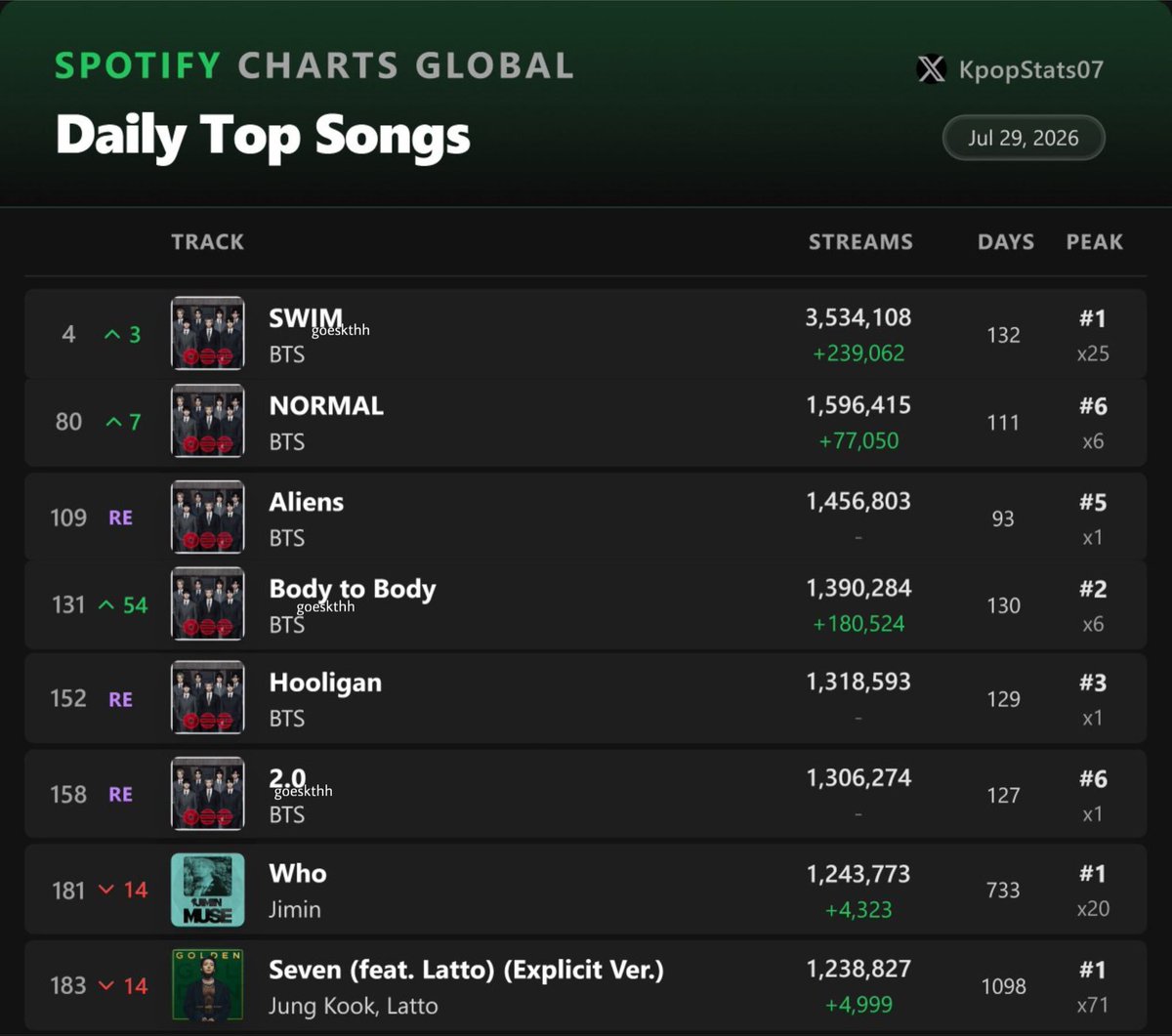Click stream count 1,238,827
This screenshot has height=1036, width=1172.
click(858, 969)
